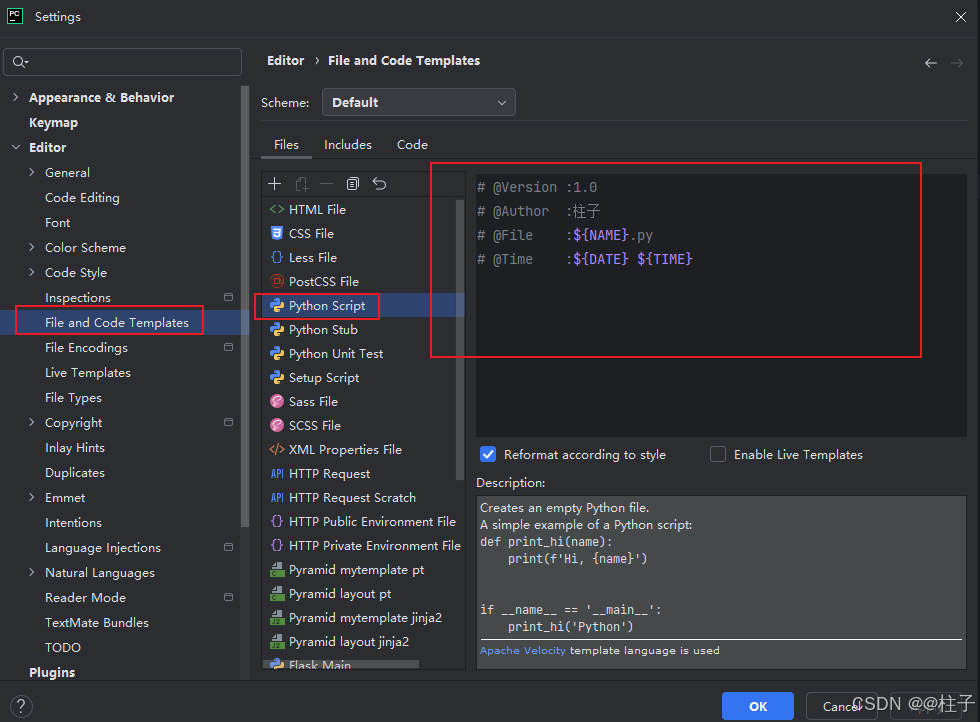Collapse the Editor section

[x=16, y=147]
